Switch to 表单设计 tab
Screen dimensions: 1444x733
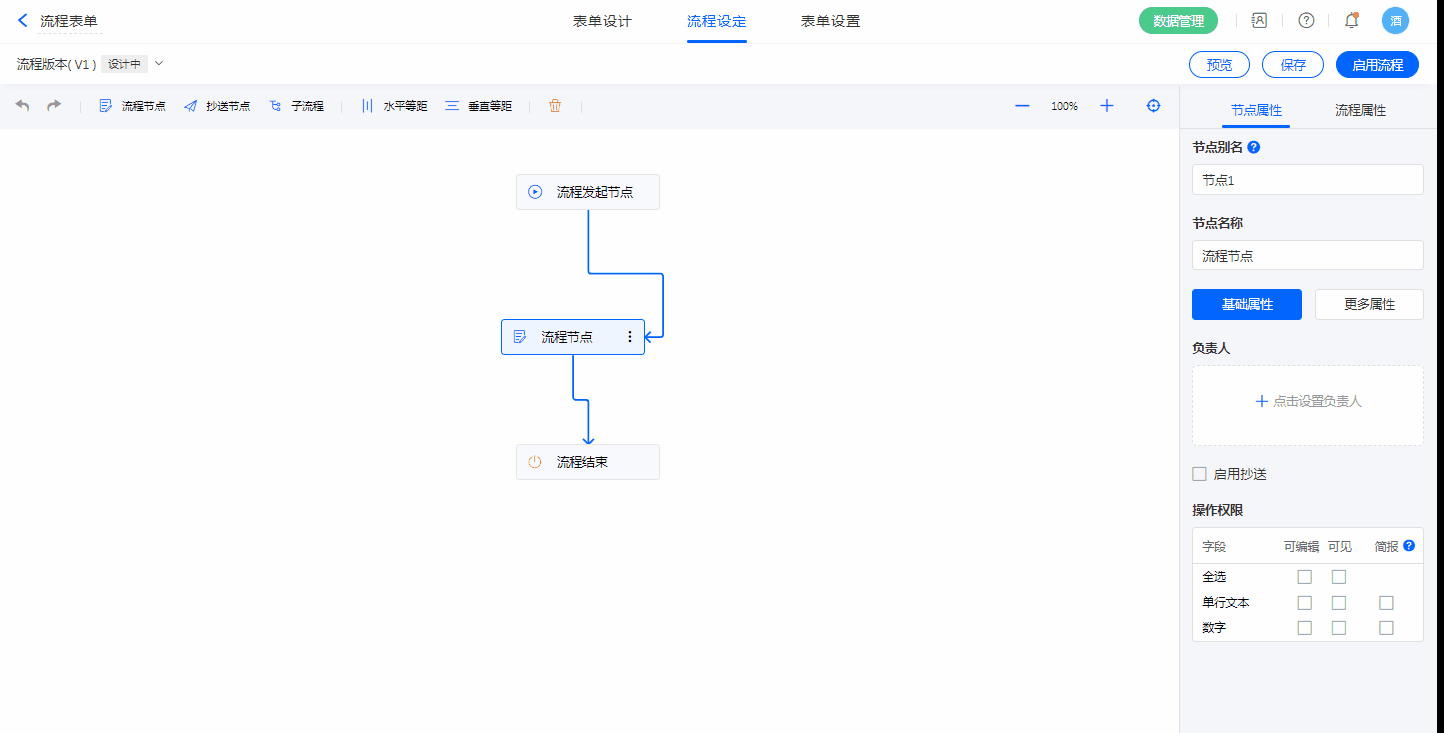602,21
